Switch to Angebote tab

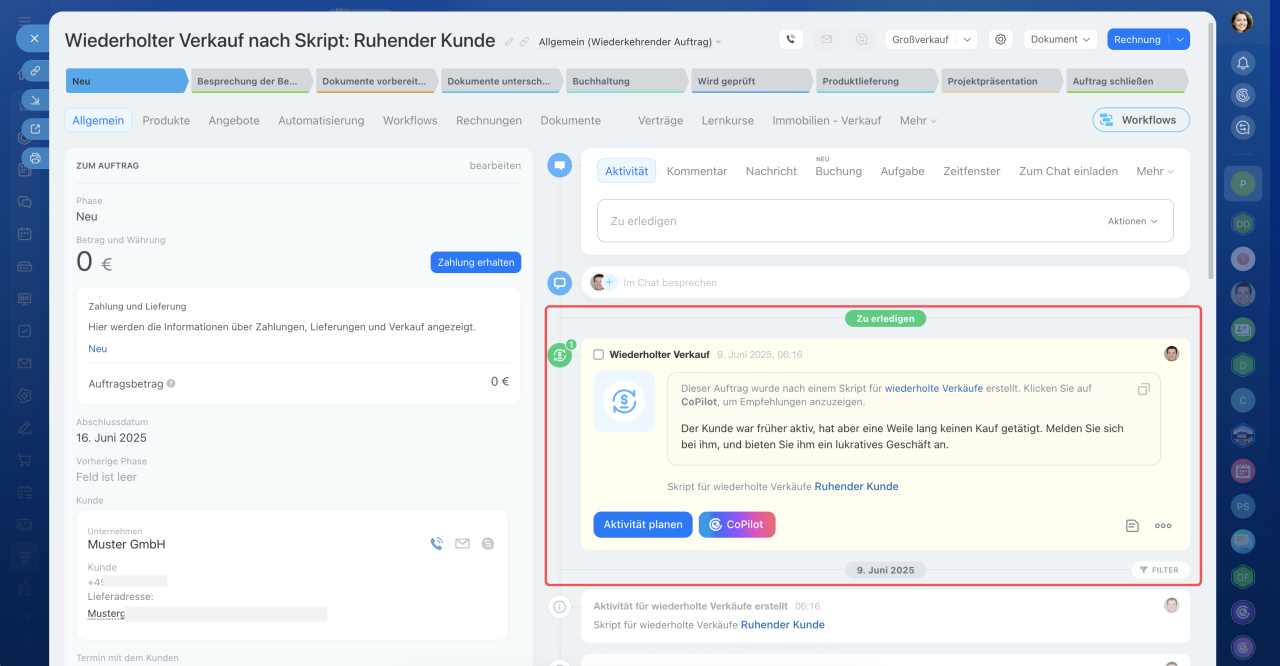pyautogui.click(x=234, y=120)
